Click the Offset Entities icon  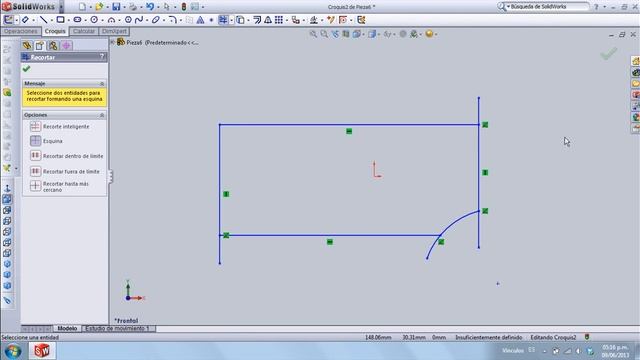257,20
